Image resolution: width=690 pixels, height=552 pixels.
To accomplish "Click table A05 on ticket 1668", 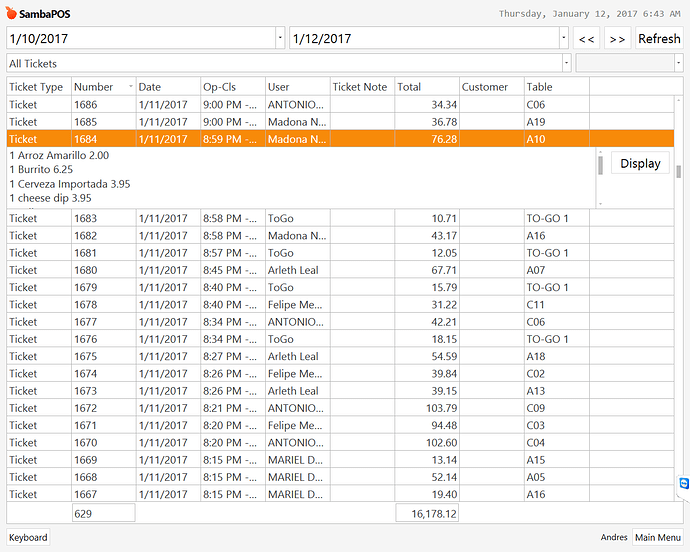I will click(x=536, y=477).
